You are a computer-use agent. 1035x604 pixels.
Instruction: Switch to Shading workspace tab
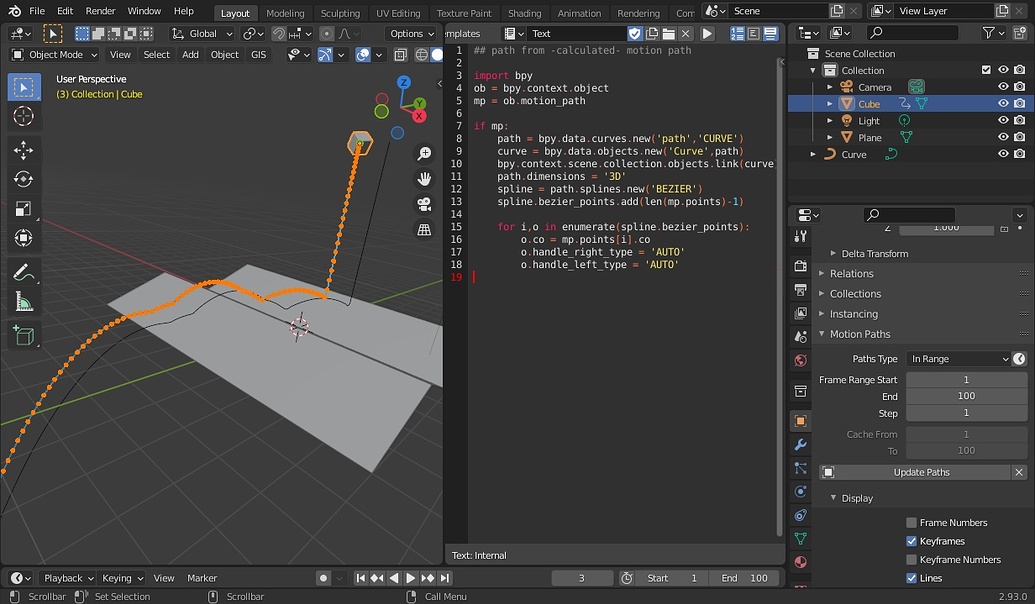point(525,13)
